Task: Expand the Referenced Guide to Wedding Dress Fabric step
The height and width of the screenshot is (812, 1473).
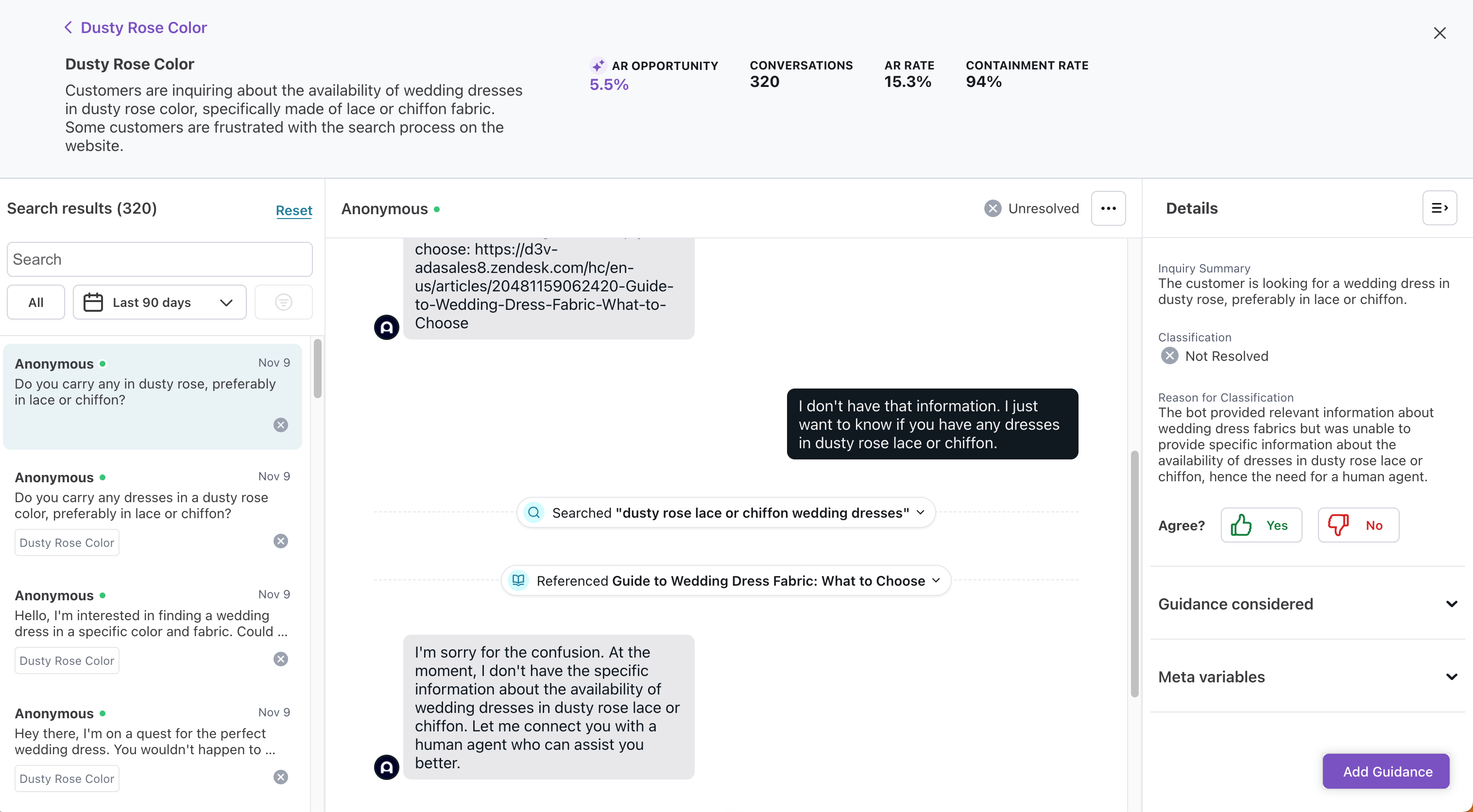Action: pos(726,580)
